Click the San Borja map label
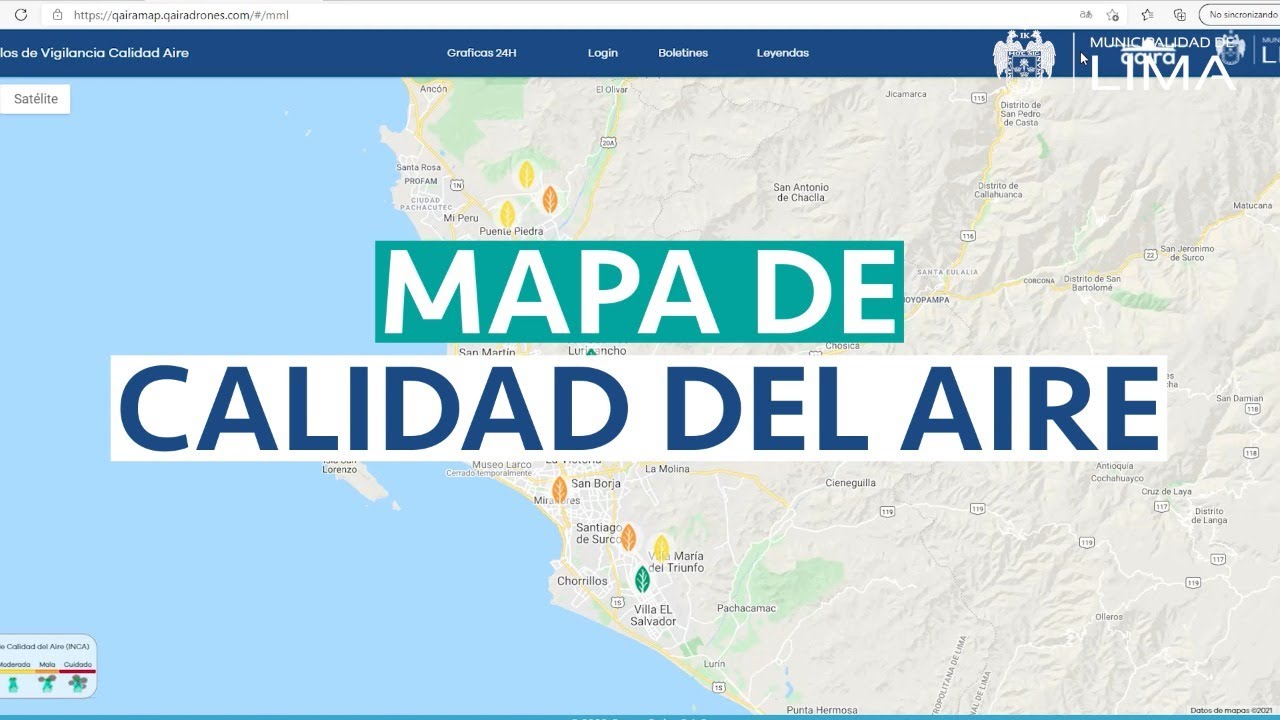This screenshot has width=1280, height=720. coord(596,484)
